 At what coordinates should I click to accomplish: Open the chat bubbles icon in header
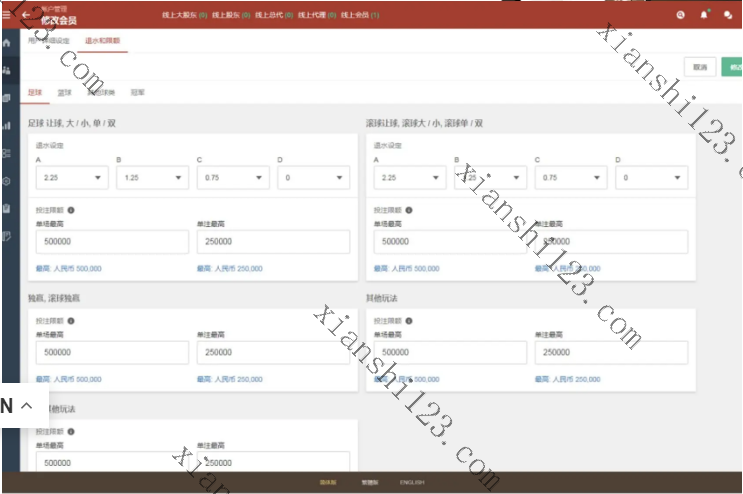728,15
